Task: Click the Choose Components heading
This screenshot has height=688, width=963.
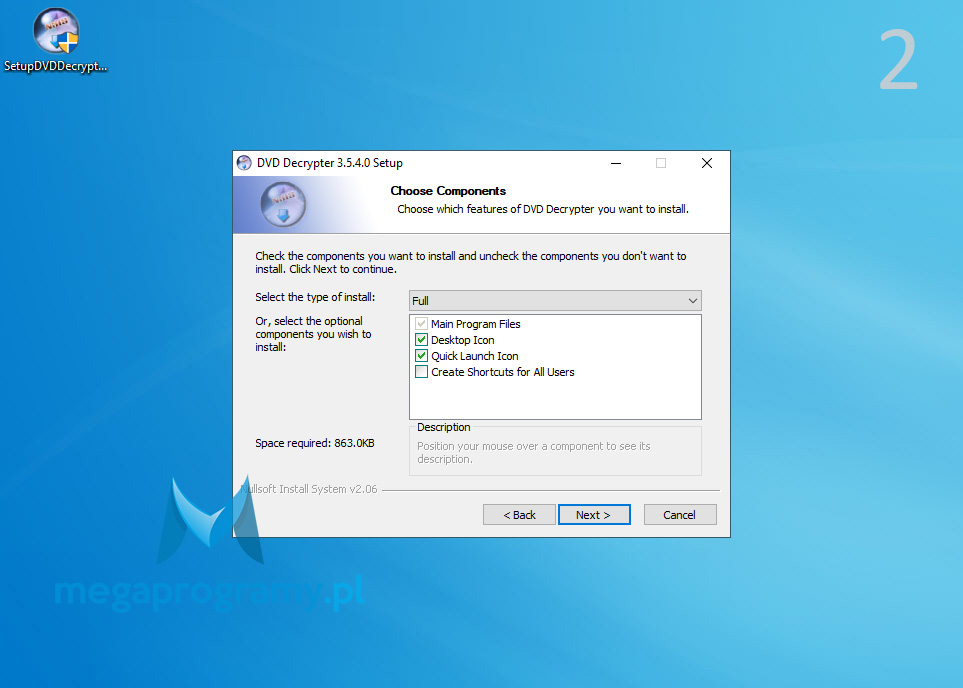Action: 448,190
